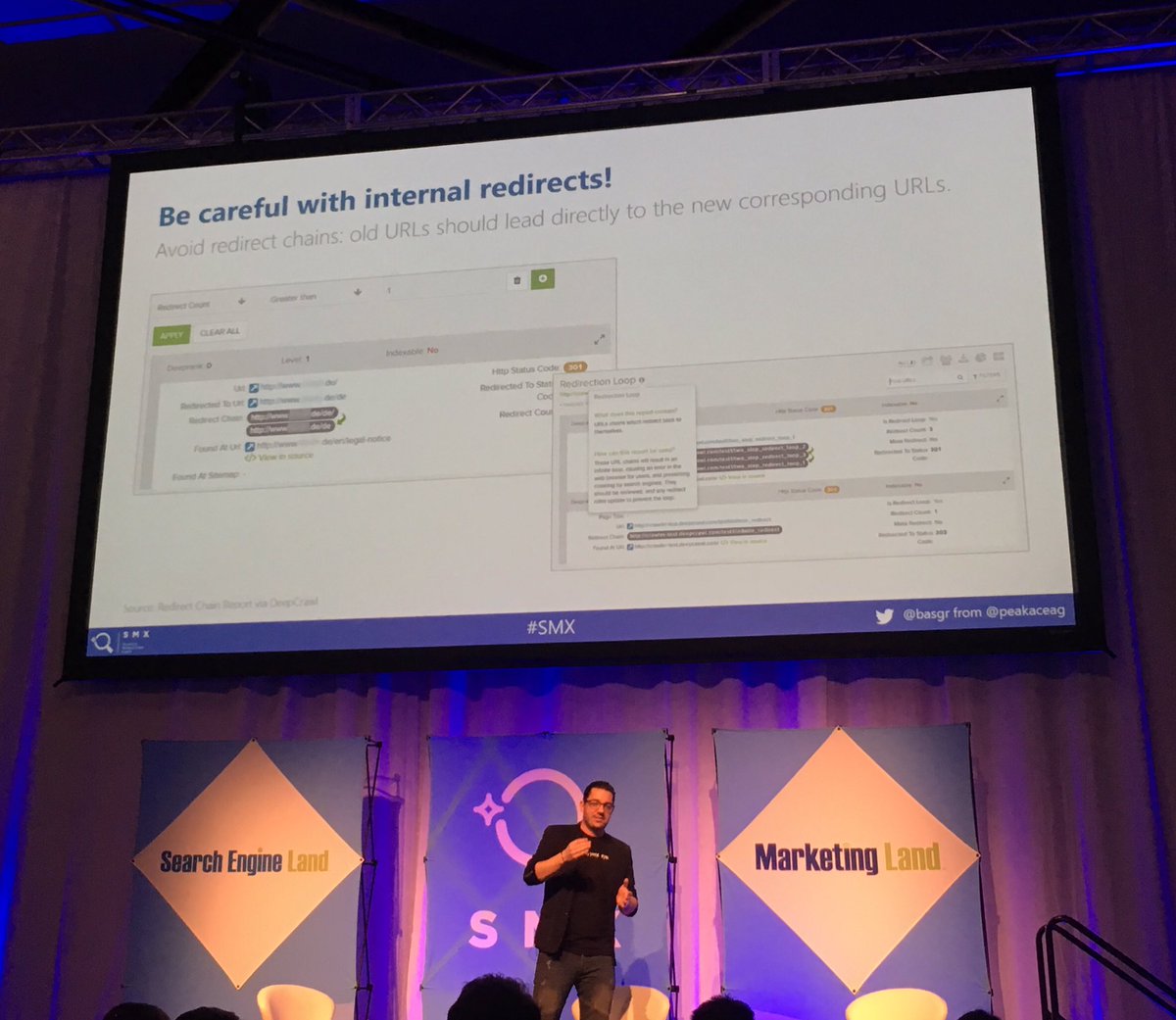Click the search magnifier in the Redirection Loop panel

[x=958, y=378]
